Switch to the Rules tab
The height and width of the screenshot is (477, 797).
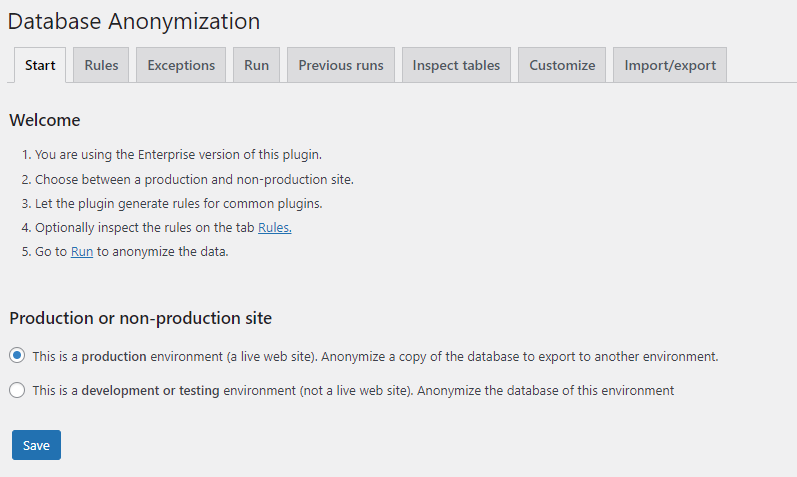pos(101,65)
